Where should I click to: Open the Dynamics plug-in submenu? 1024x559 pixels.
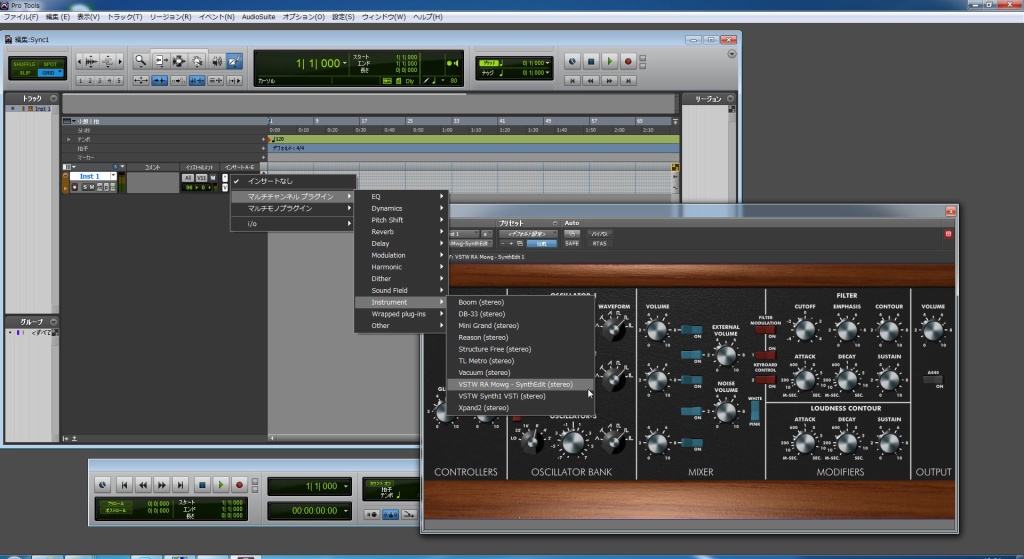[x=400, y=208]
